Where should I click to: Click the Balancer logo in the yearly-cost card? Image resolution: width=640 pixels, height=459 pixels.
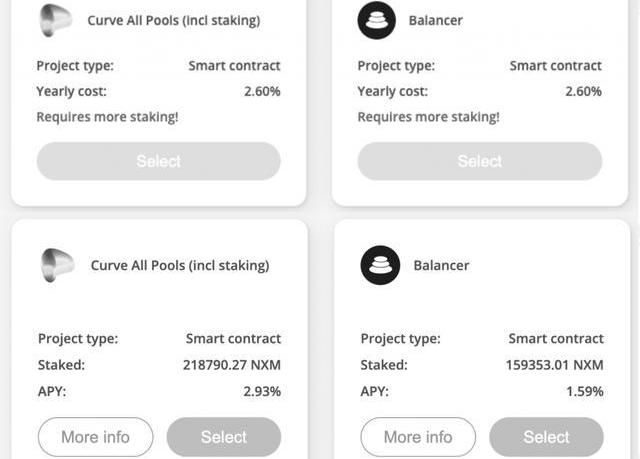click(377, 20)
